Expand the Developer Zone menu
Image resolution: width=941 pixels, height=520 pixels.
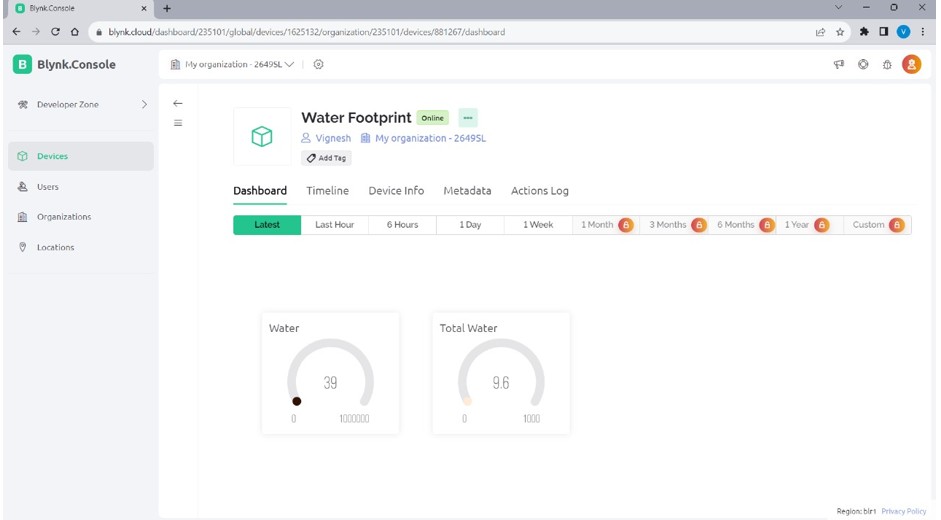(x=80, y=104)
